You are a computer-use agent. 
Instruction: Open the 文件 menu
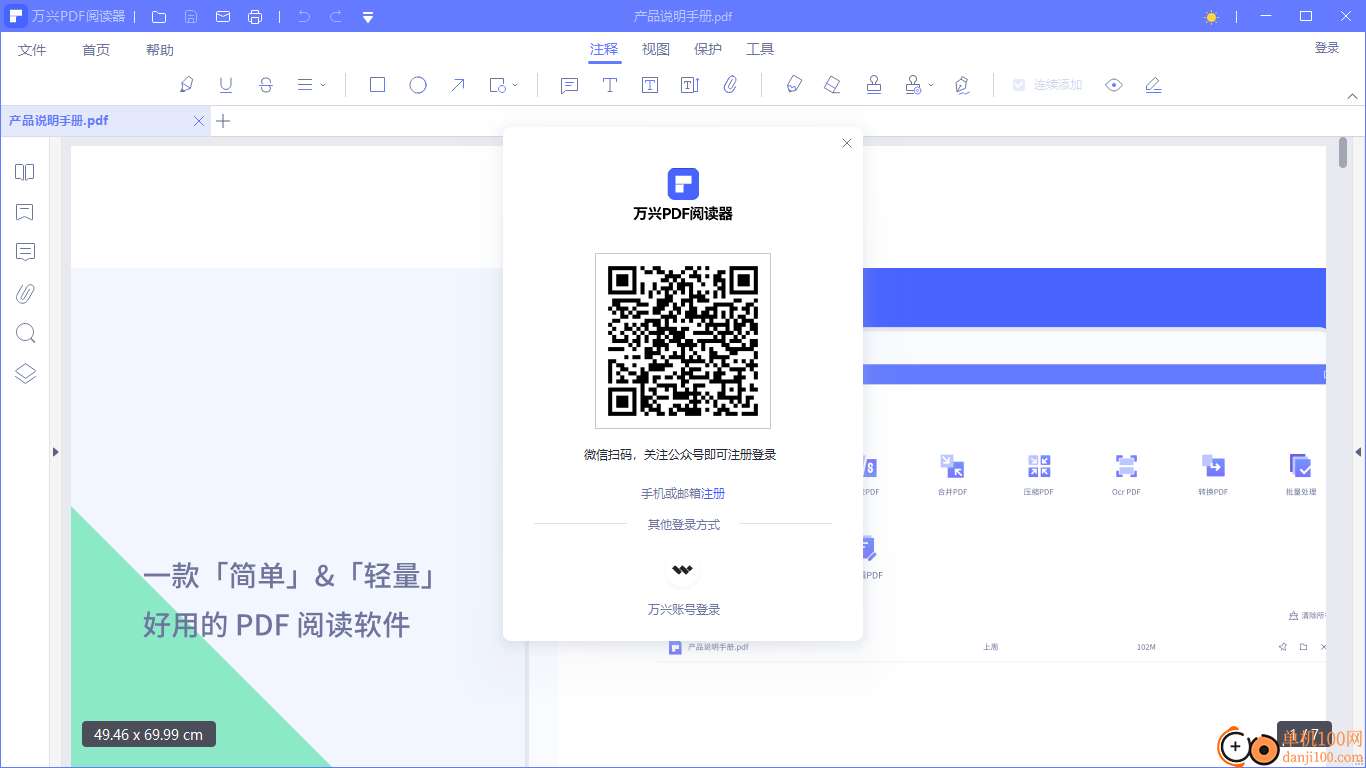pos(32,50)
